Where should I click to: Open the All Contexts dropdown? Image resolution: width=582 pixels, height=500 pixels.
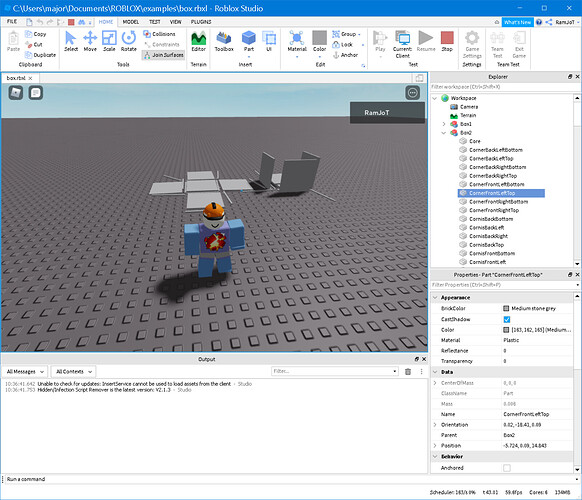[73, 372]
